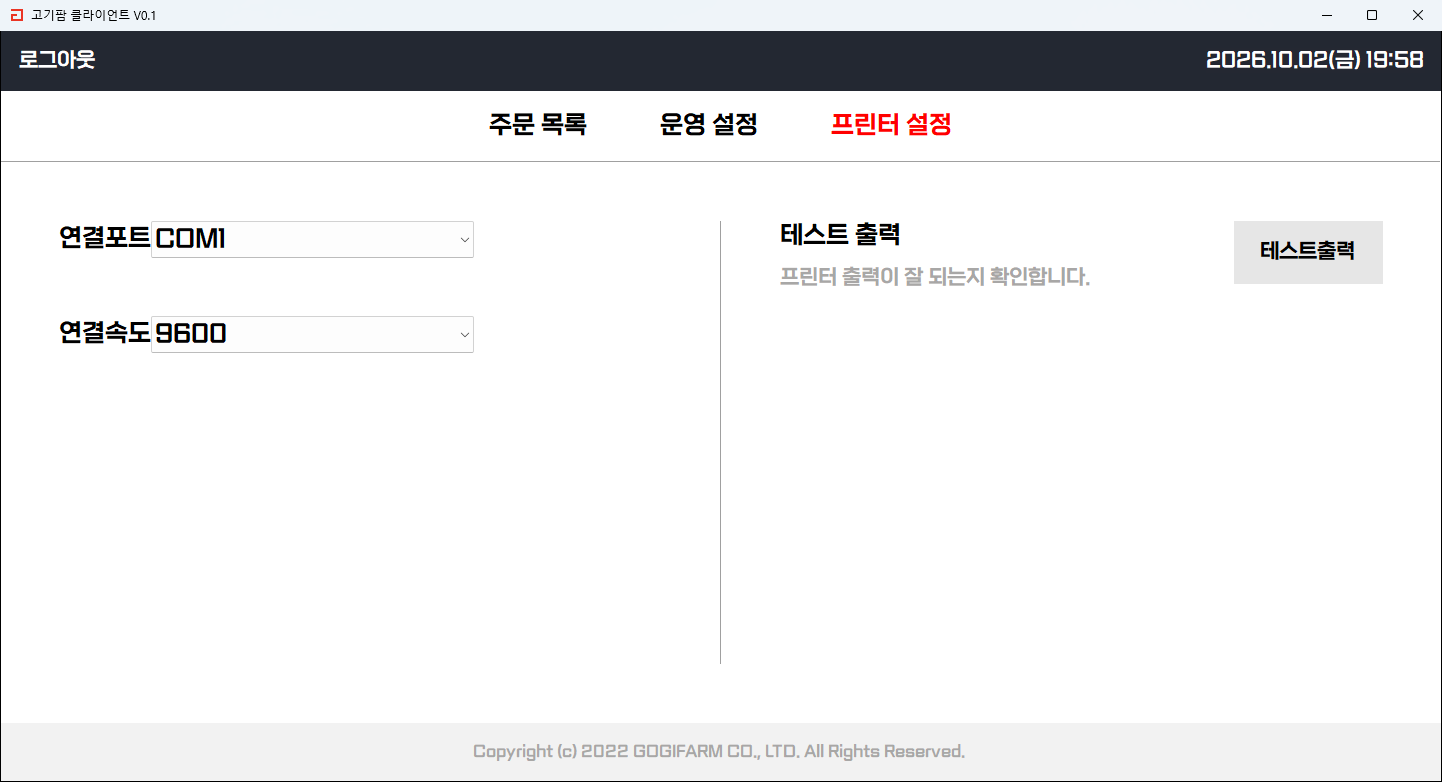Close the 고기팜 클라이언트 window
Image resolution: width=1442 pixels, height=782 pixels.
tap(1418, 15)
